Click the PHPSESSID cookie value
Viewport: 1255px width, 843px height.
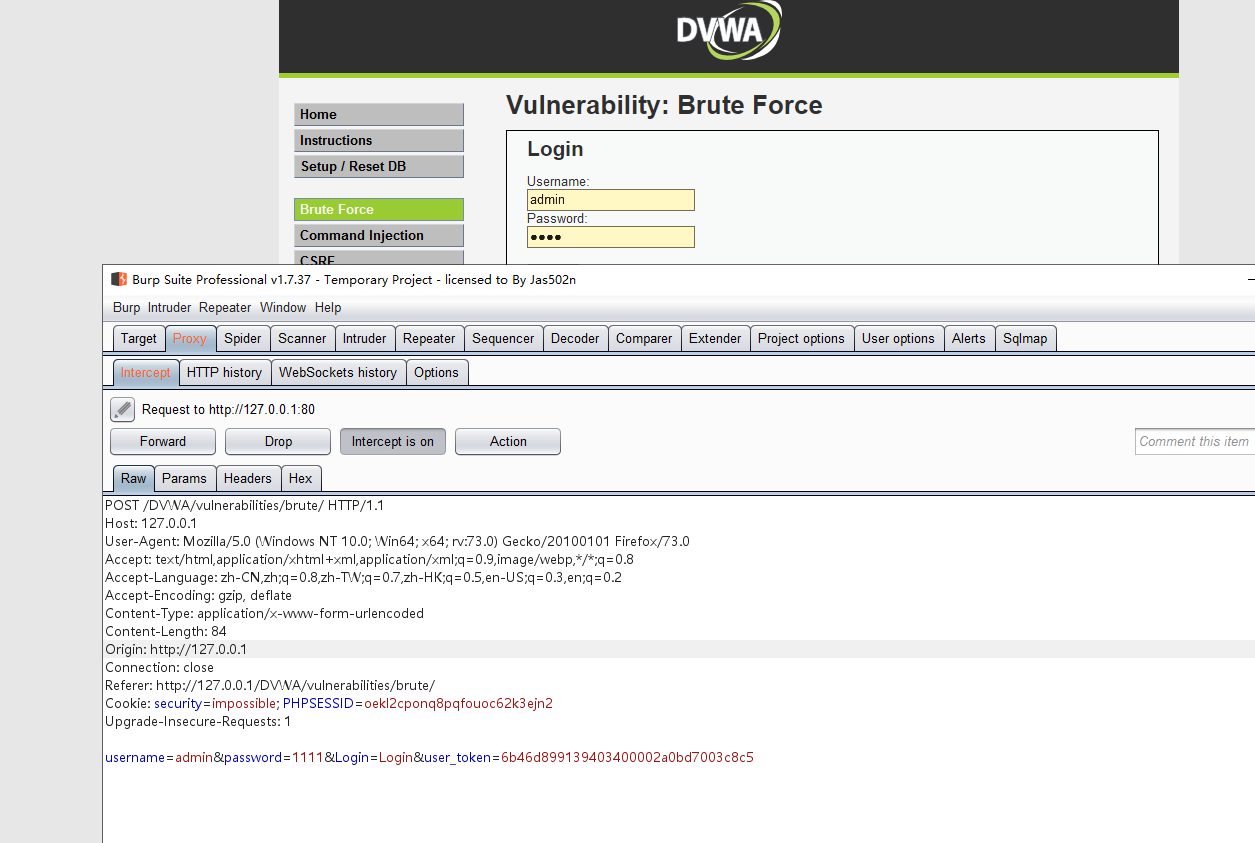[x=458, y=703]
